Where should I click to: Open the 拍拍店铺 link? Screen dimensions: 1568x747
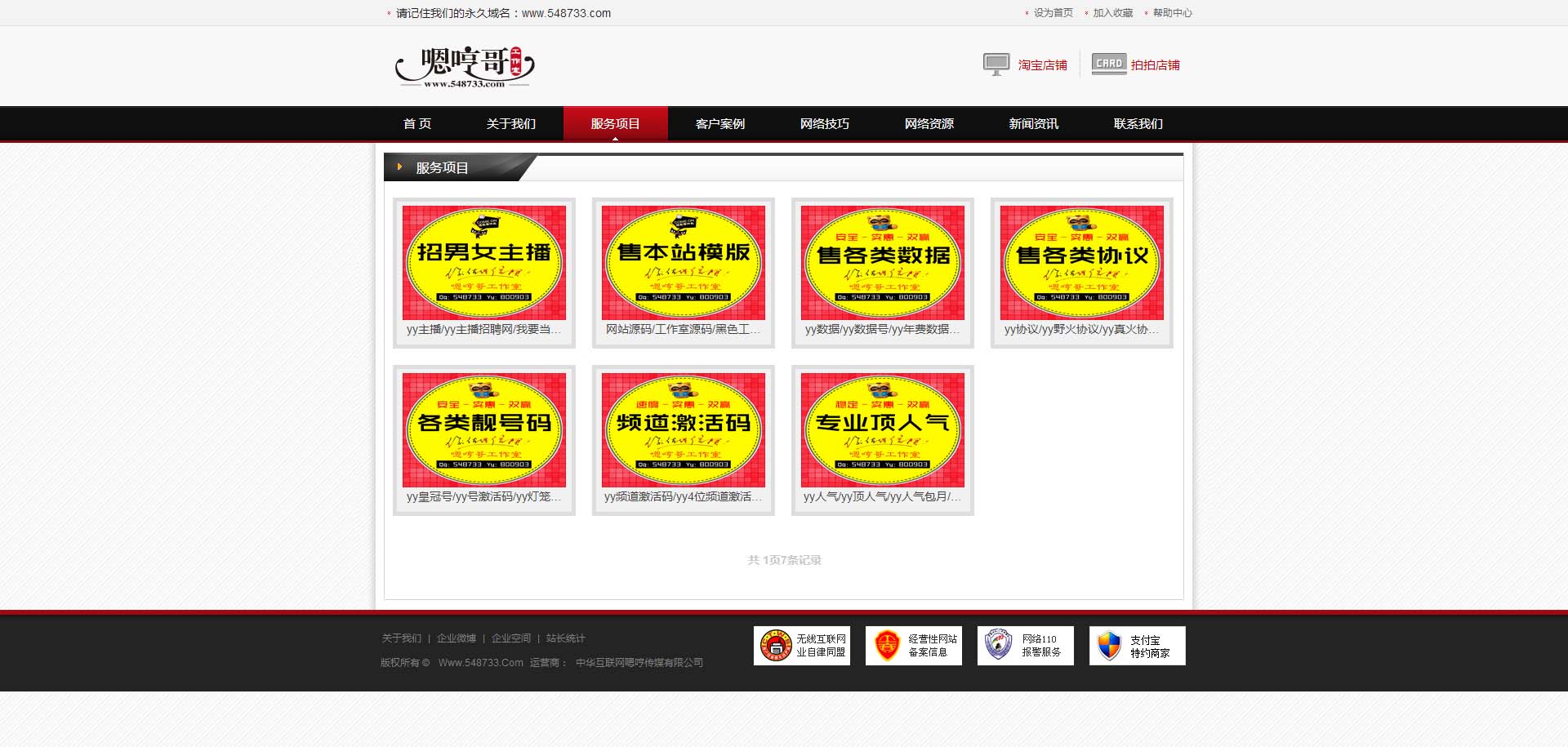pos(1155,65)
